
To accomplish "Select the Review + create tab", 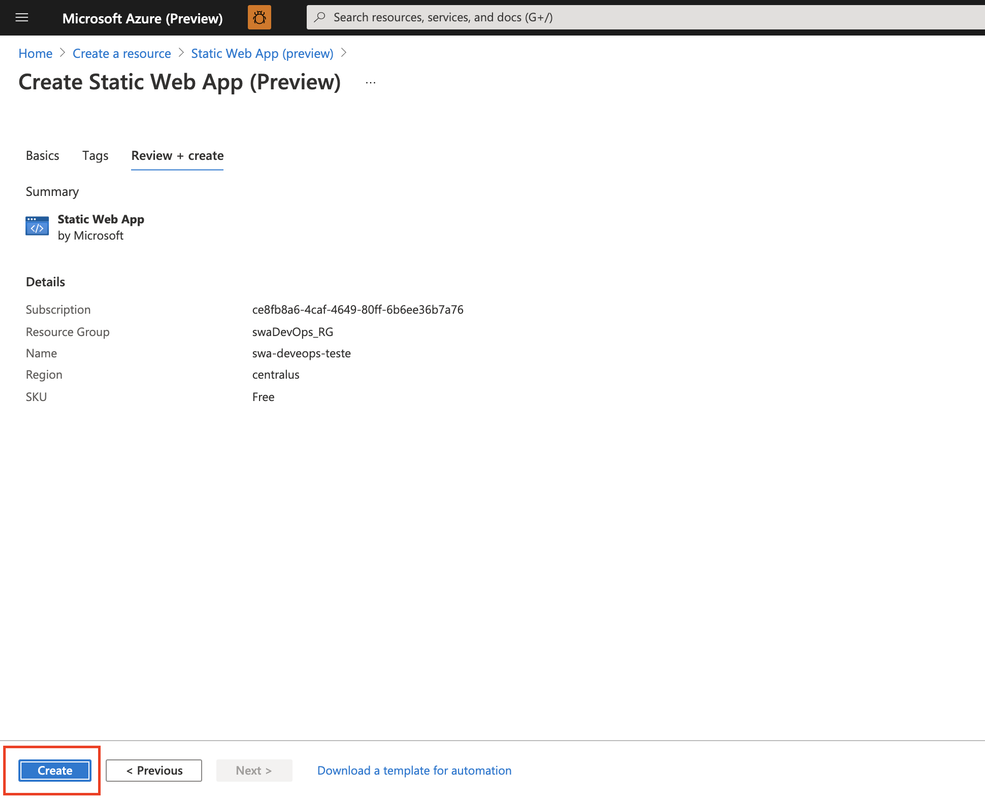I will coord(177,156).
